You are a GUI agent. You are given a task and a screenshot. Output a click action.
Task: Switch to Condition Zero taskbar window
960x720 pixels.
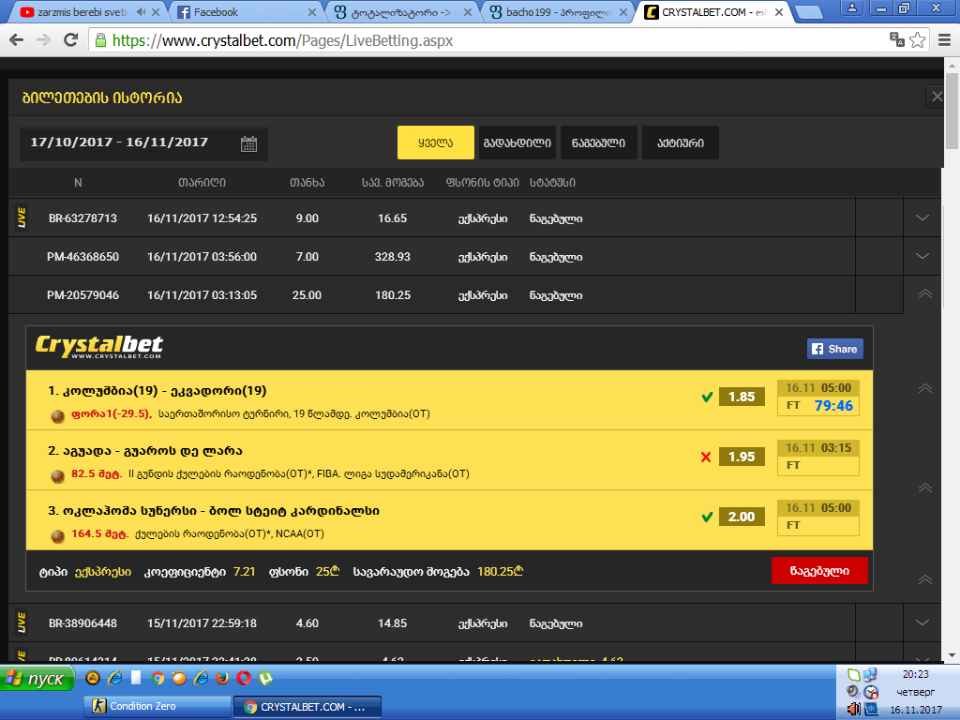[x=157, y=706]
